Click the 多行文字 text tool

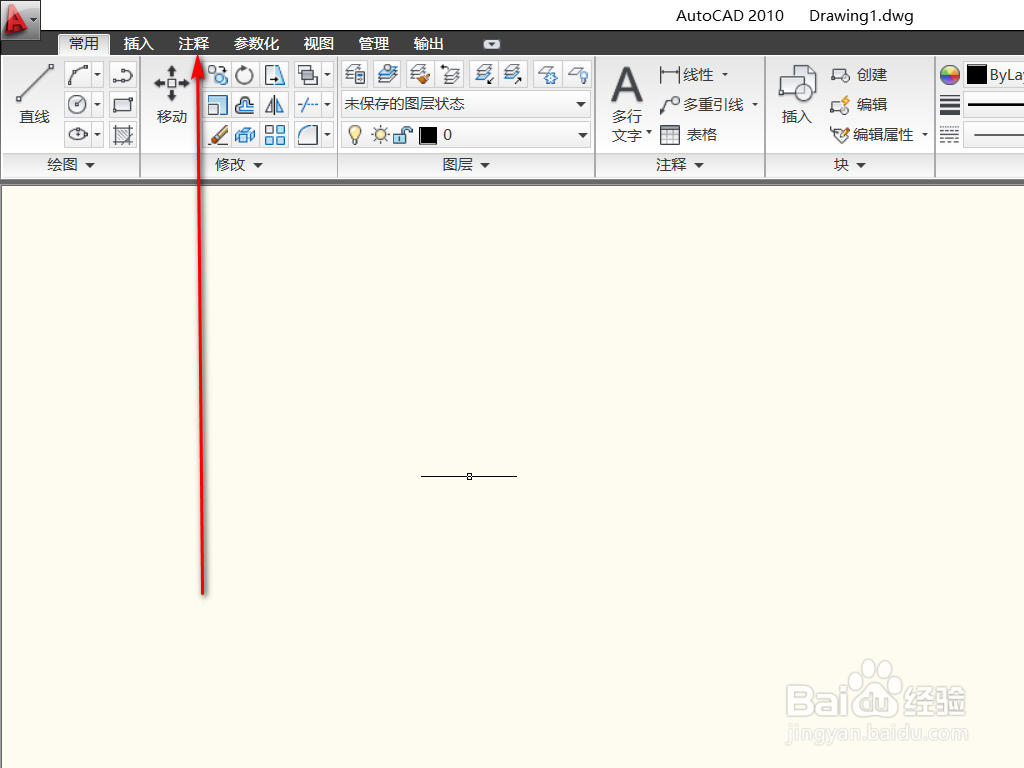[628, 104]
